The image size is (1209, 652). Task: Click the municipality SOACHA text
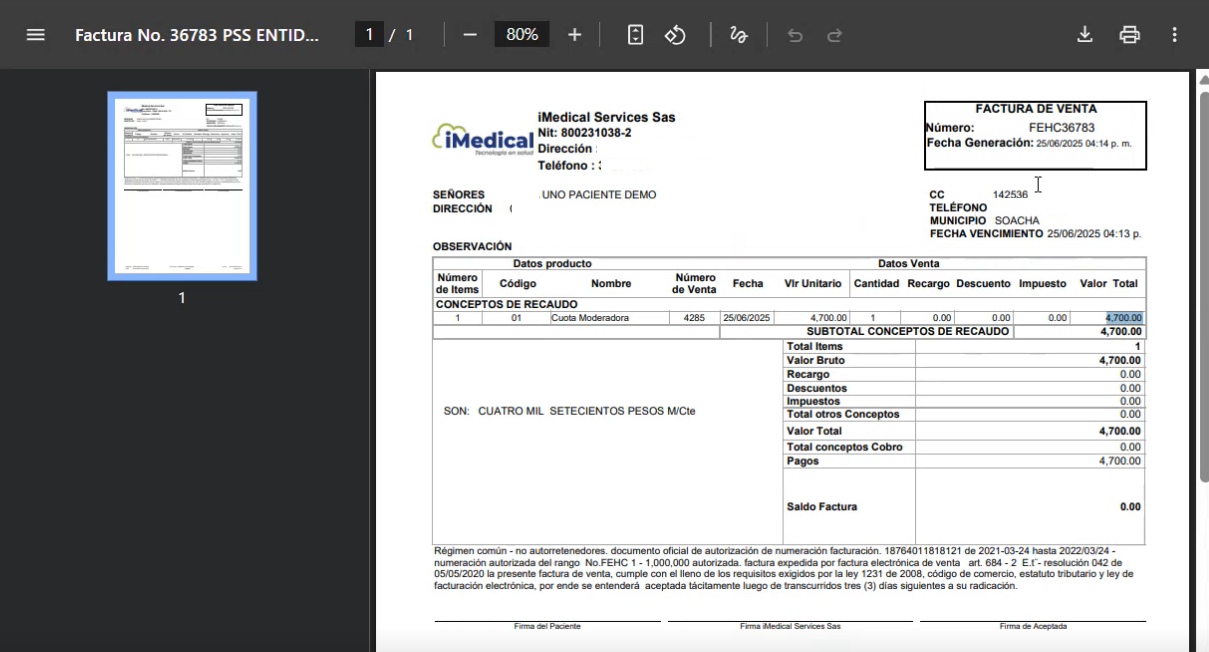pyautogui.click(x=1018, y=220)
